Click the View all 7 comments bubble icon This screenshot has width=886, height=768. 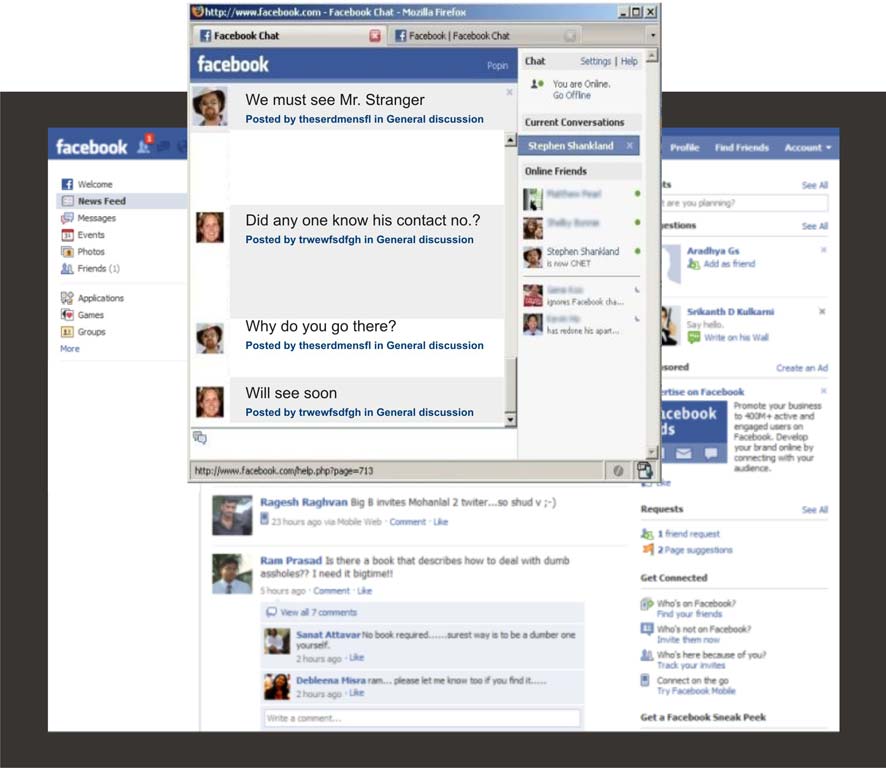click(271, 612)
